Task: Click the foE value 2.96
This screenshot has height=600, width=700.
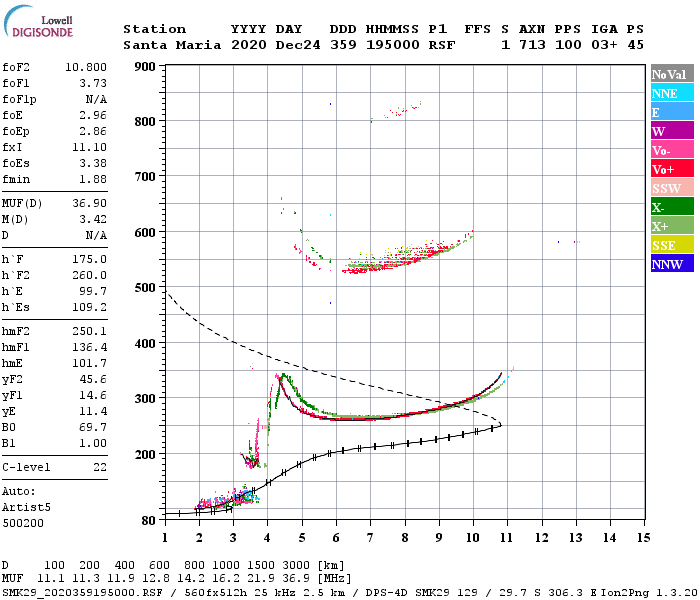Action: coord(93,115)
